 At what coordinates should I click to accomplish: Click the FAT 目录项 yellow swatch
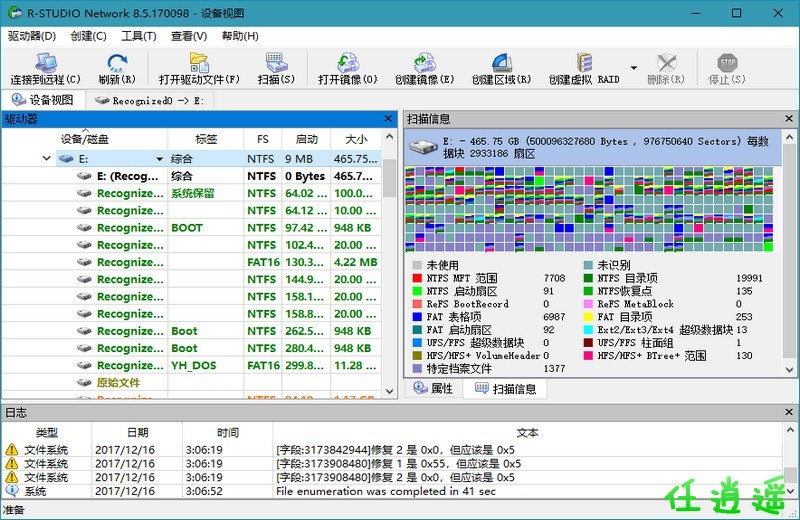click(x=588, y=317)
